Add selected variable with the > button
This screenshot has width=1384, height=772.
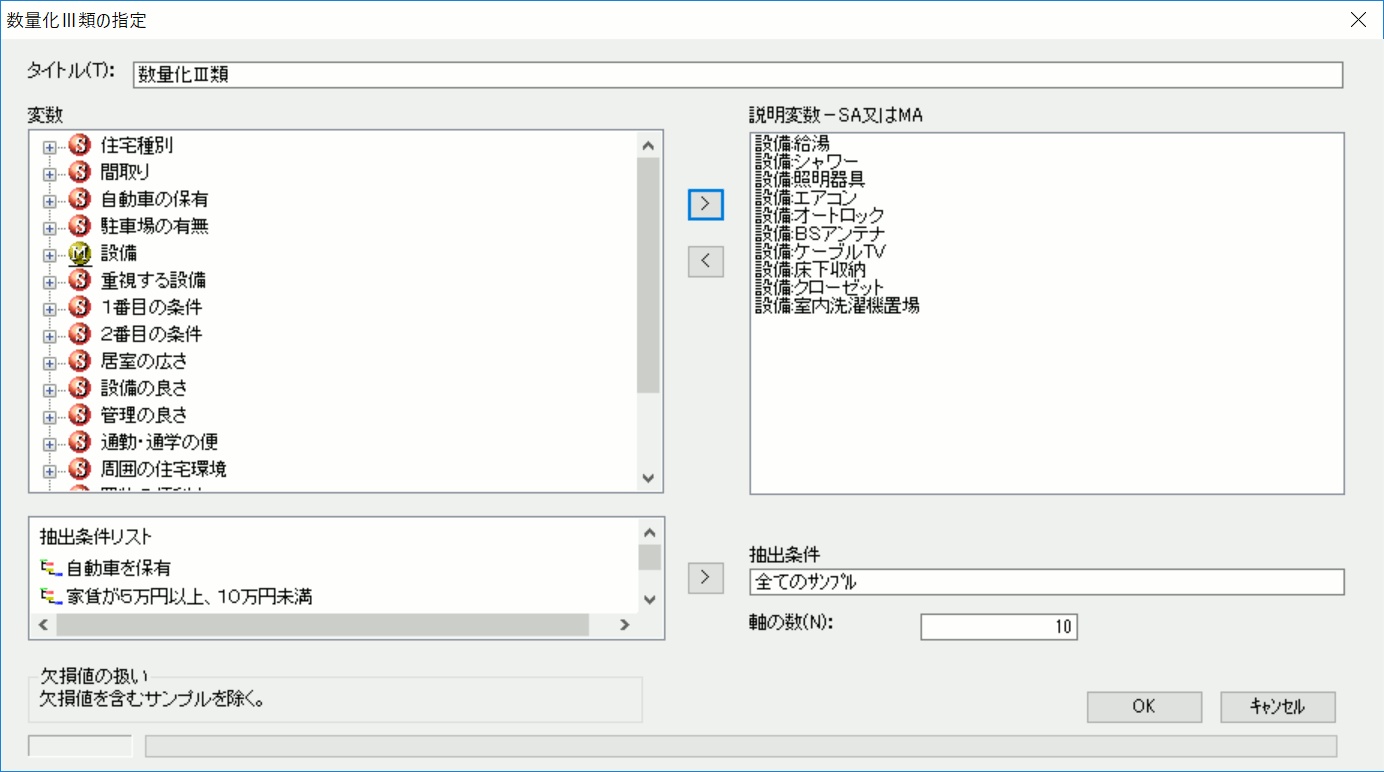pyautogui.click(x=706, y=204)
